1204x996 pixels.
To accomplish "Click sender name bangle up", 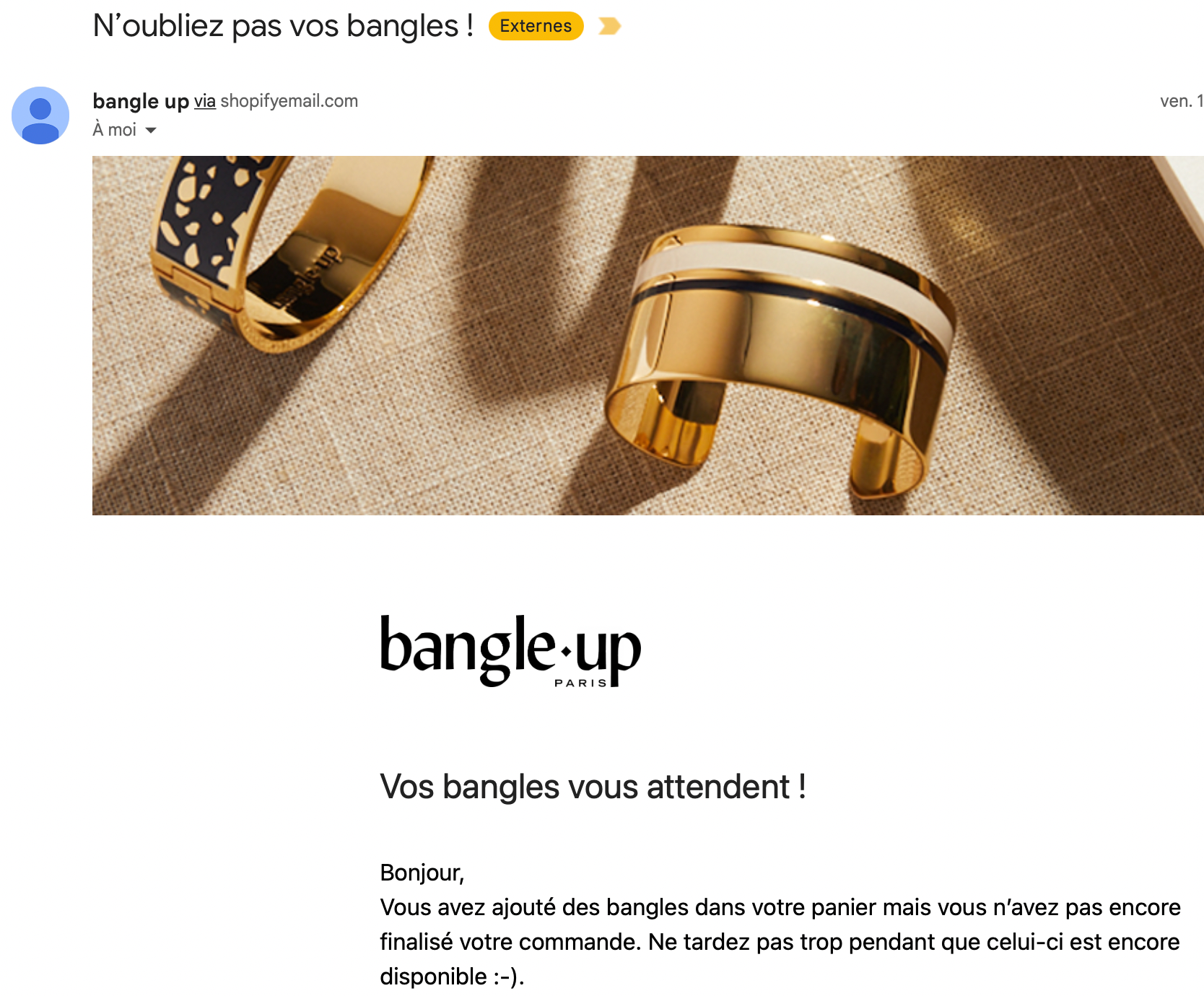I will pyautogui.click(x=141, y=101).
